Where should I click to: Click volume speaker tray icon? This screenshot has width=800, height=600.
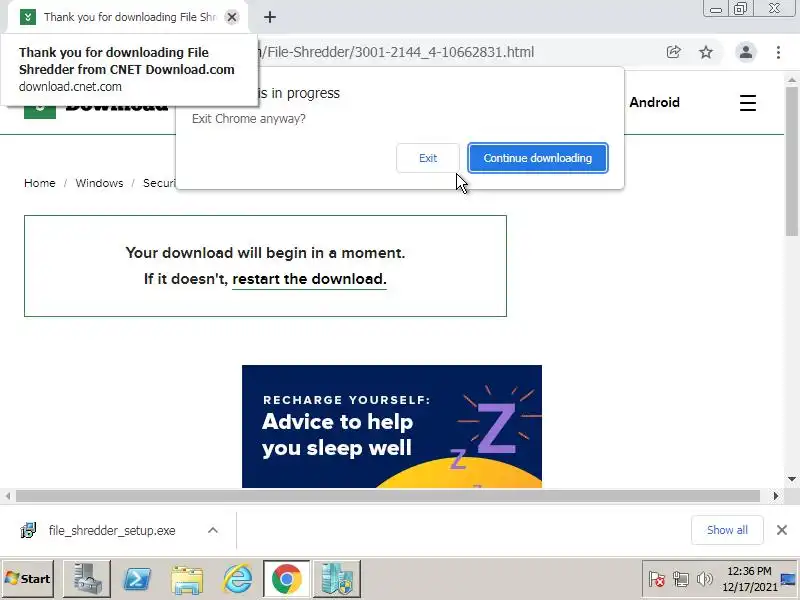point(705,579)
